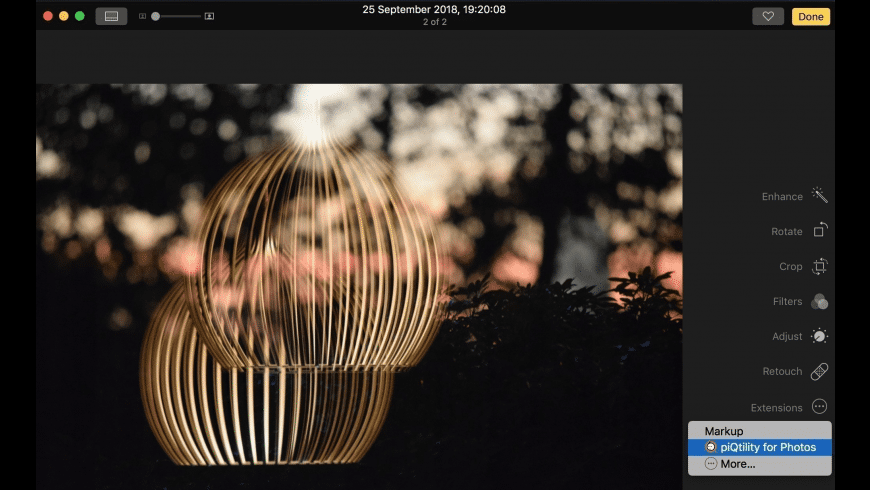Click the green fullscreen window button
The image size is (870, 490).
coord(80,16)
